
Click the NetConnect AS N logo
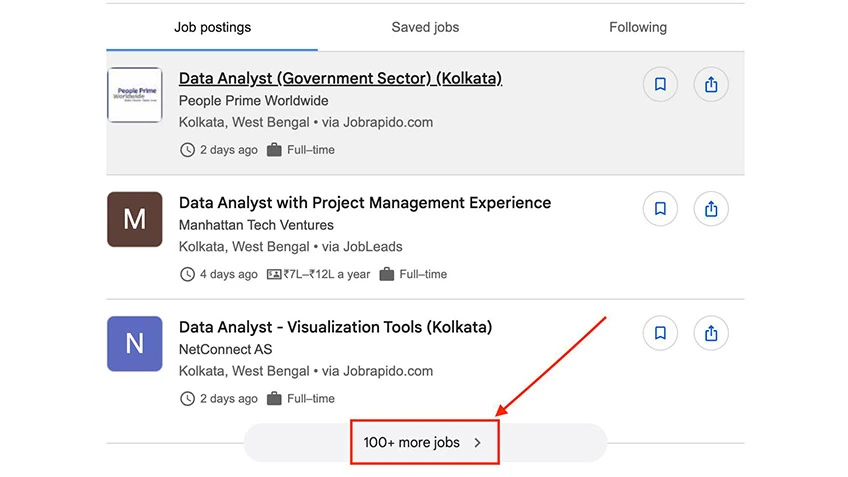135,343
